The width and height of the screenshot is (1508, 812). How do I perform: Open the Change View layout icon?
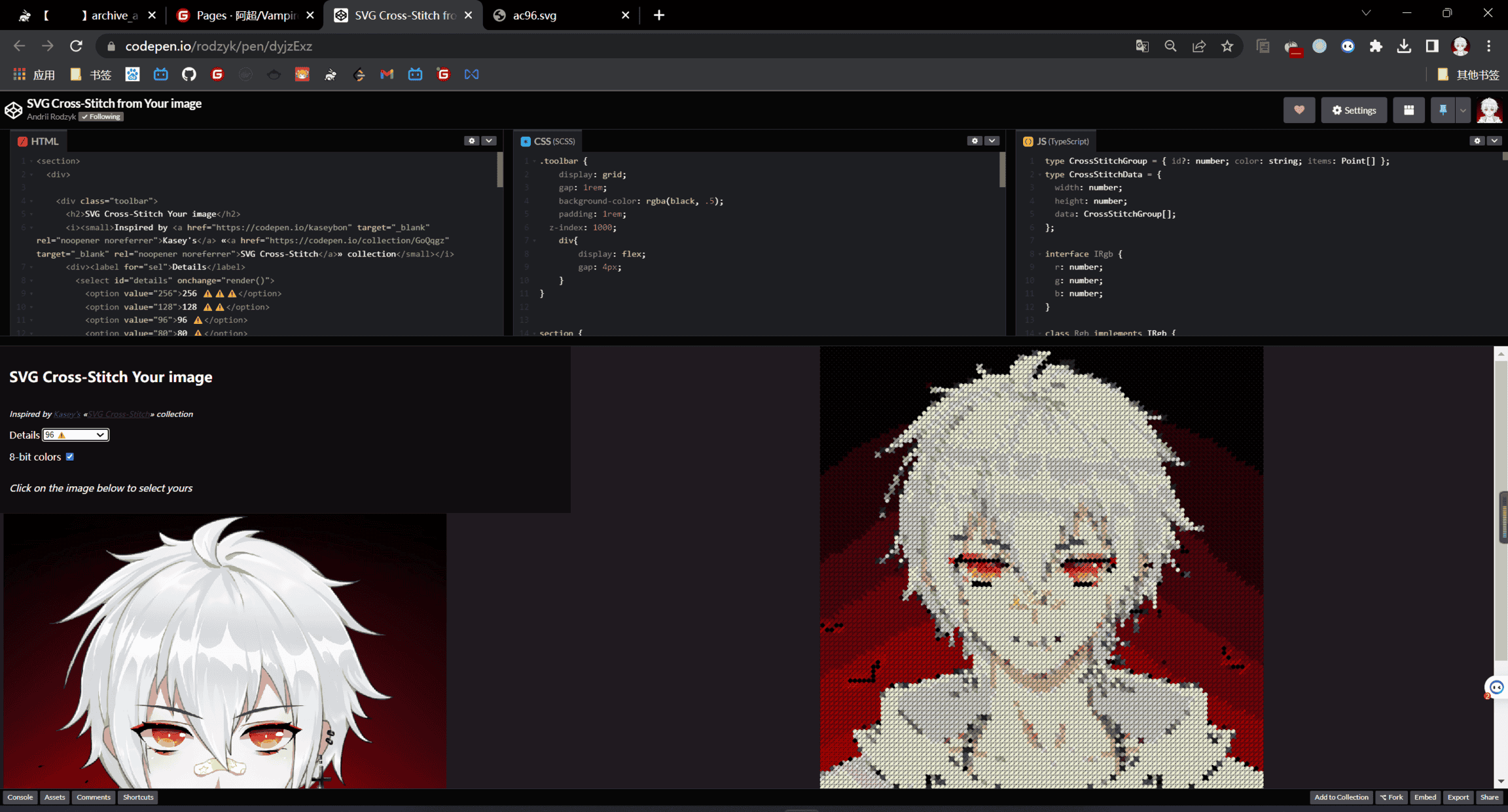[x=1409, y=110]
